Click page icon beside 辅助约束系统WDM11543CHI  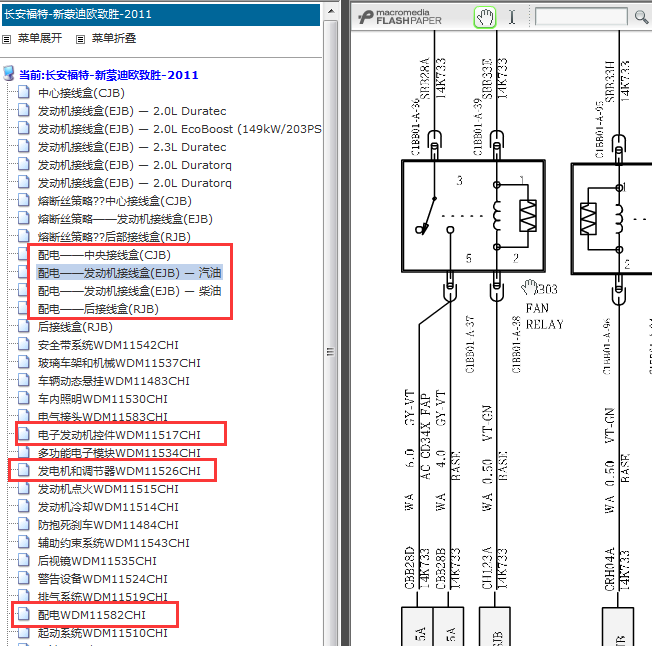(24, 542)
